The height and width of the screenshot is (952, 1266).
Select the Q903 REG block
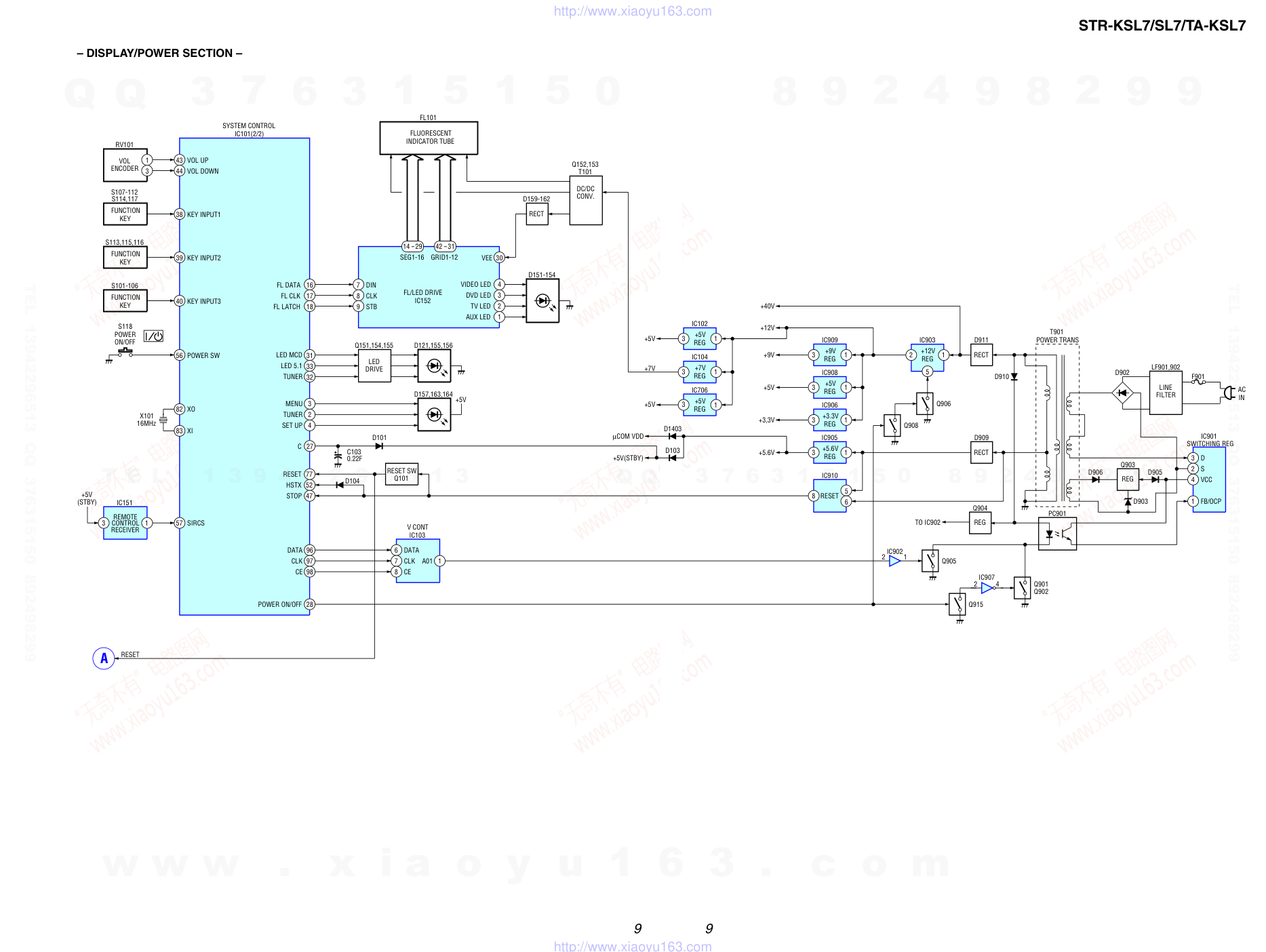tap(1128, 480)
